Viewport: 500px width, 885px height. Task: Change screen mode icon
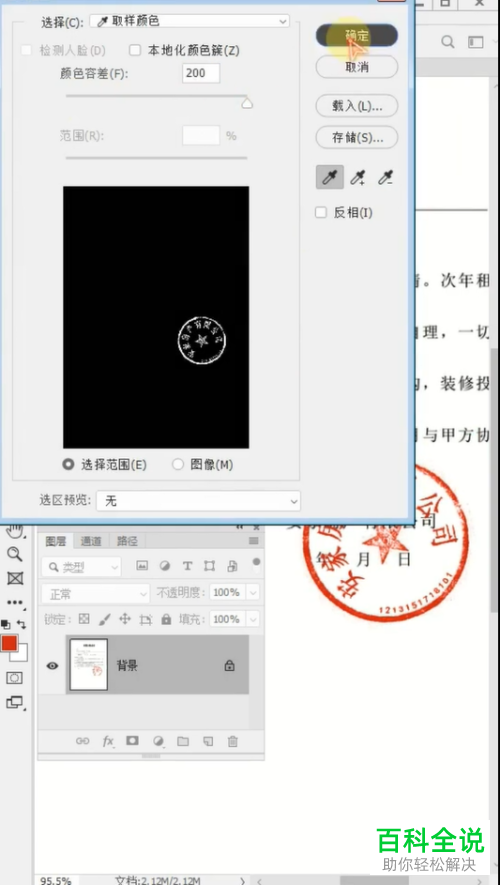coord(15,703)
